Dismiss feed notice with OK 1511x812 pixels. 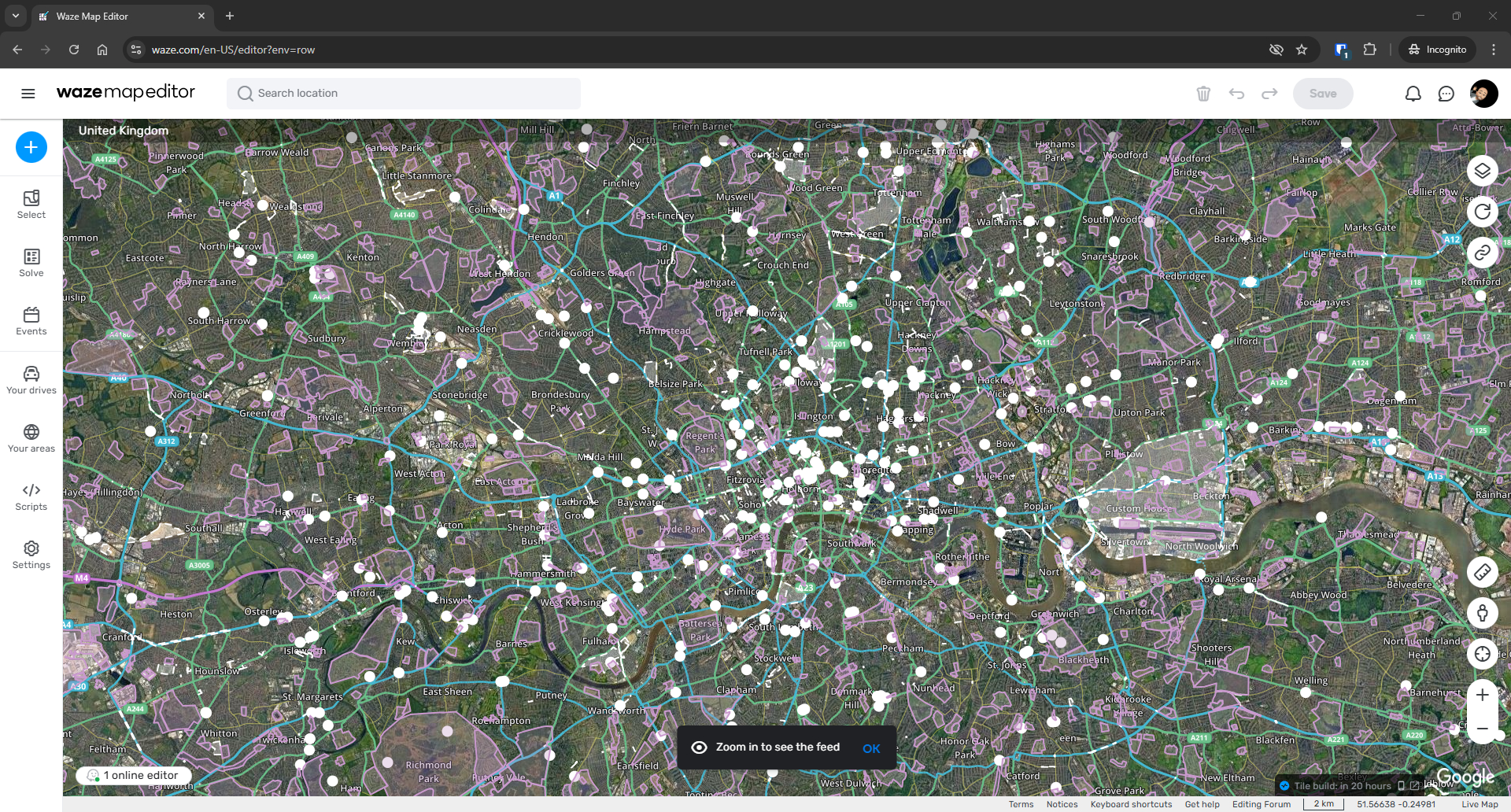(871, 748)
